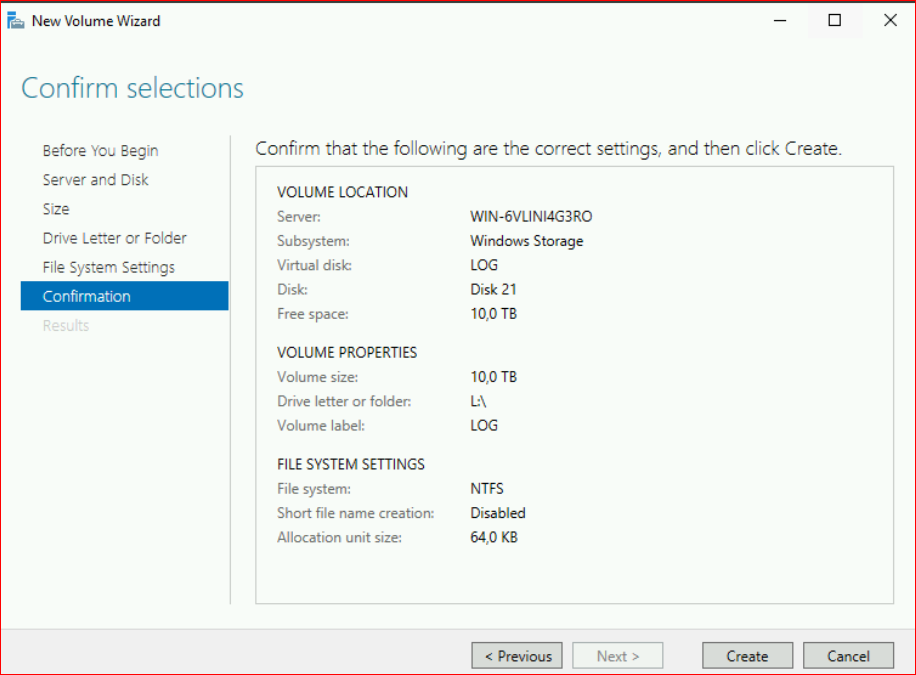916x675 pixels.
Task: Jump to the Size step
Action: point(56,209)
